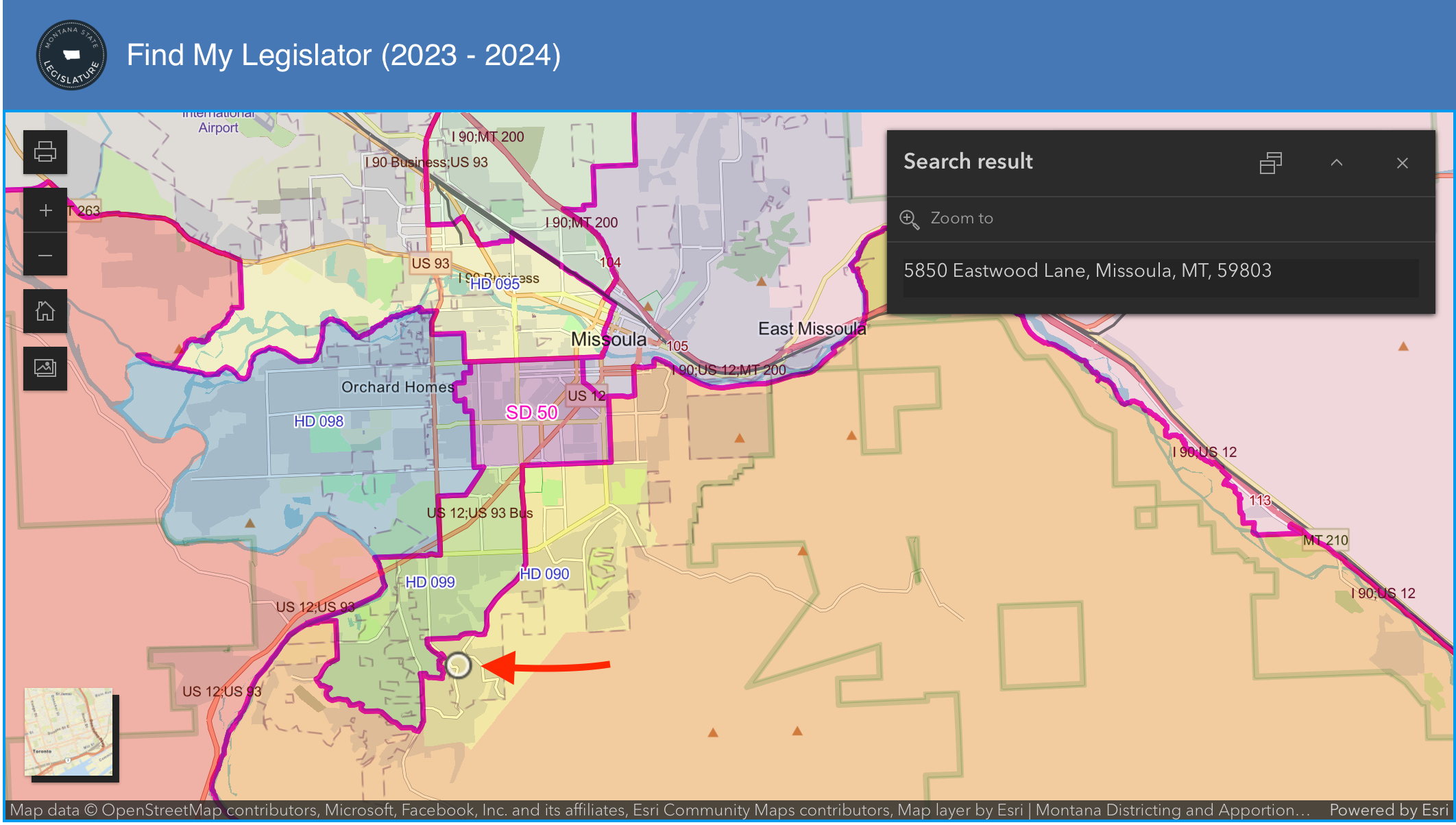Return to the default home extent
This screenshot has width=1456, height=825.
(x=45, y=311)
